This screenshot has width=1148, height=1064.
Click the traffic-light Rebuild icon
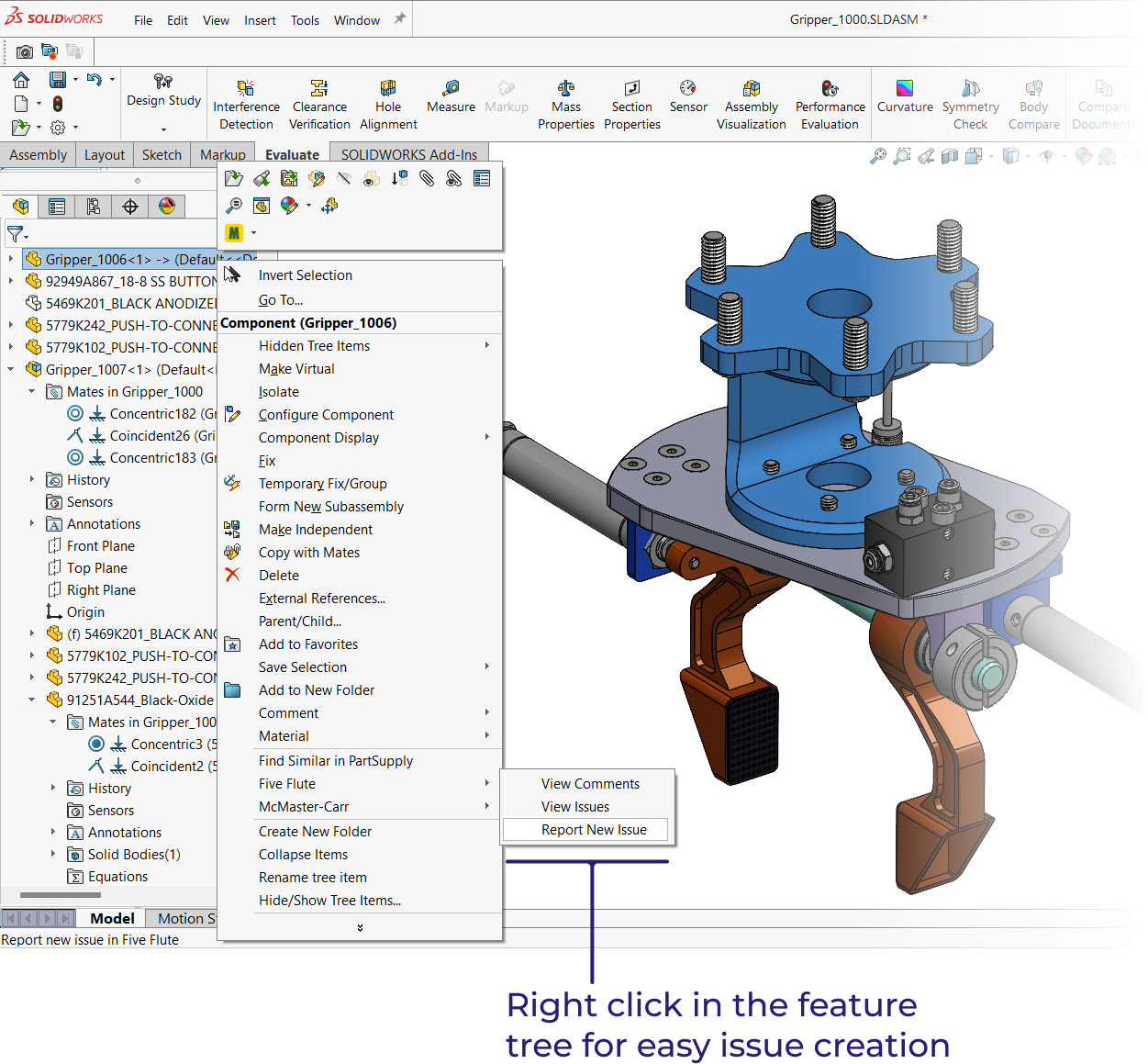(58, 104)
